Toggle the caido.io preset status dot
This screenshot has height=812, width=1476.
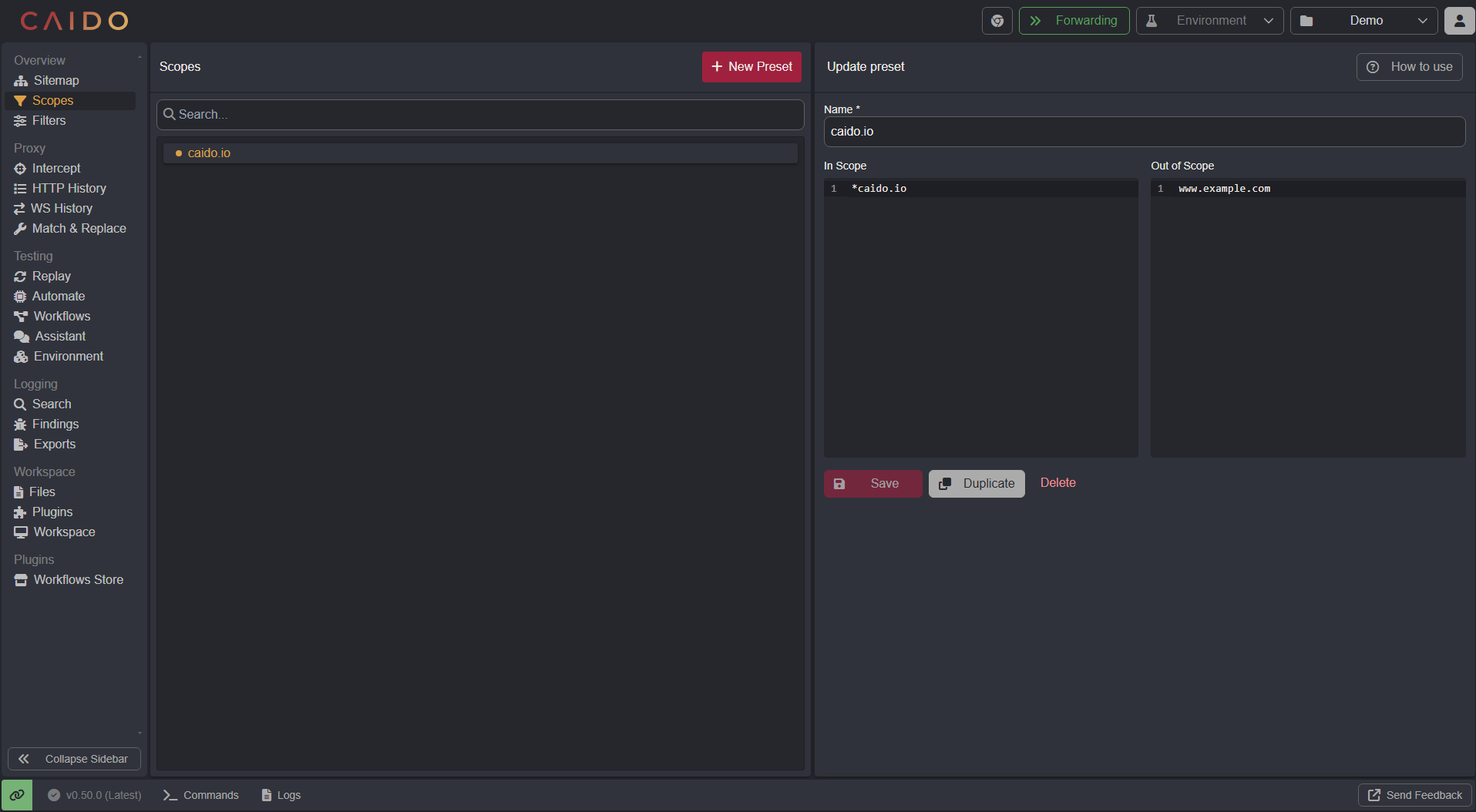pyautogui.click(x=178, y=153)
